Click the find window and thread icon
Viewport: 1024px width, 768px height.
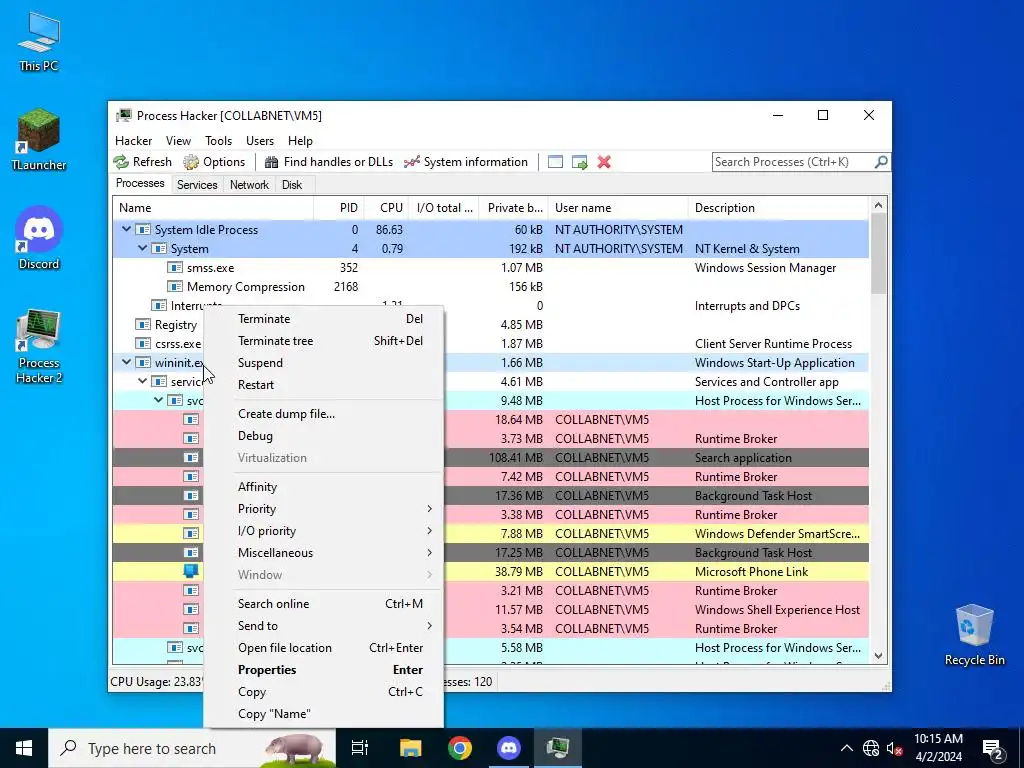click(579, 162)
